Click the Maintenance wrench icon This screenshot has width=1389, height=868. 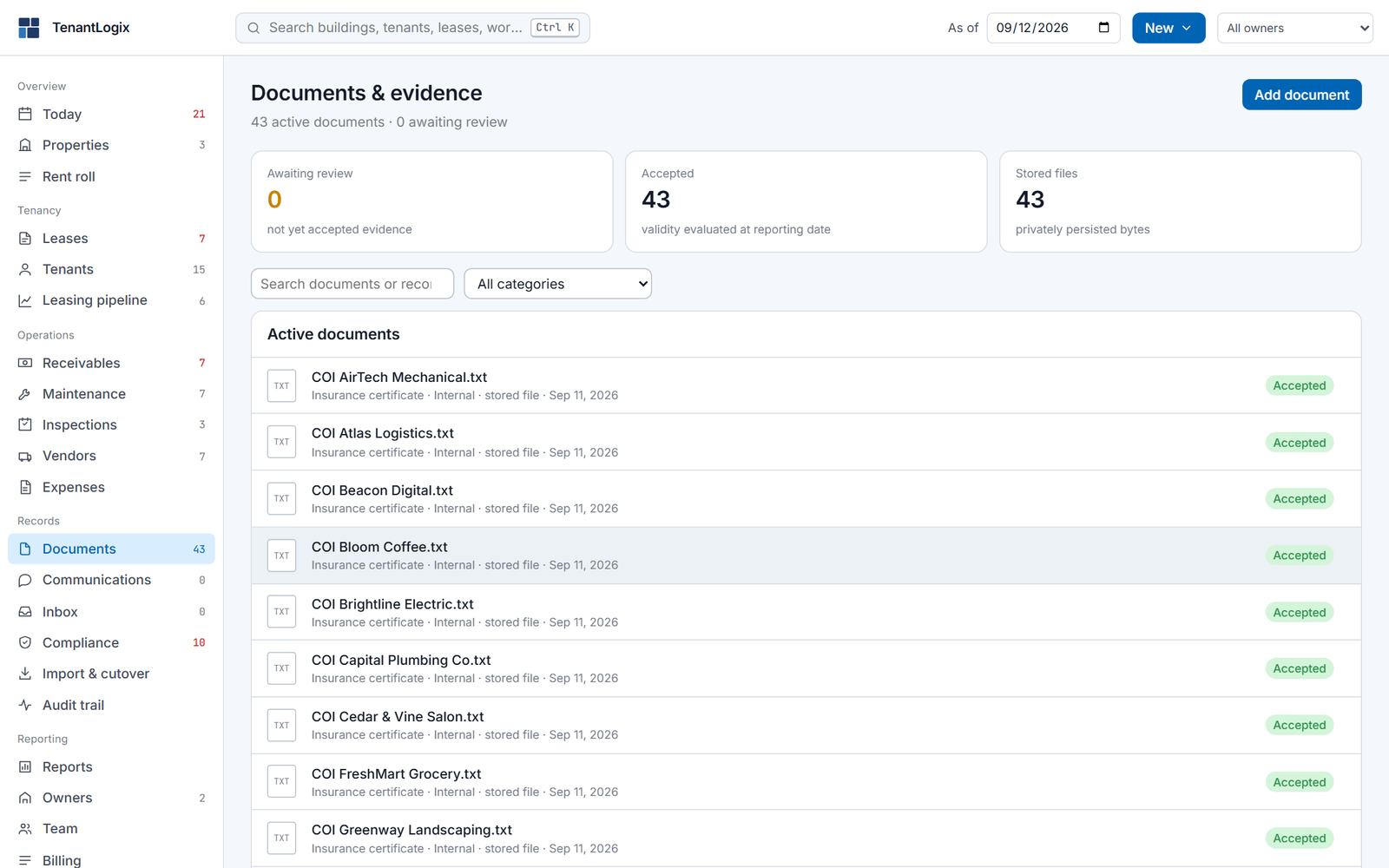(x=25, y=394)
